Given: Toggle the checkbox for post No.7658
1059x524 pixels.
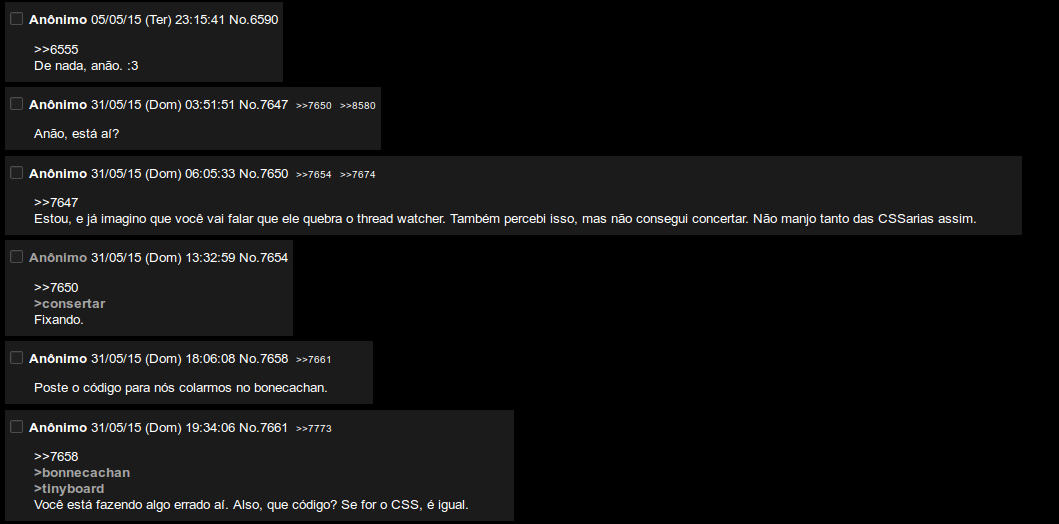Looking at the screenshot, I should (x=17, y=358).
